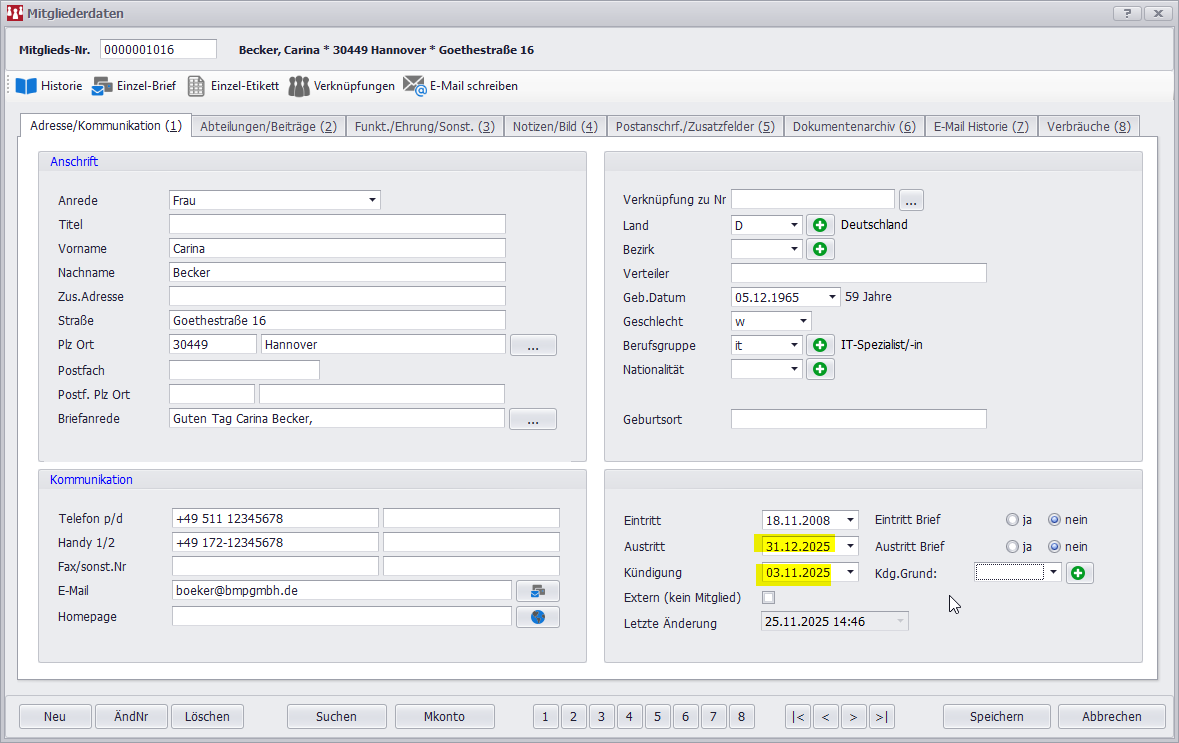Open Austritt date picker dropdown

pos(850,546)
